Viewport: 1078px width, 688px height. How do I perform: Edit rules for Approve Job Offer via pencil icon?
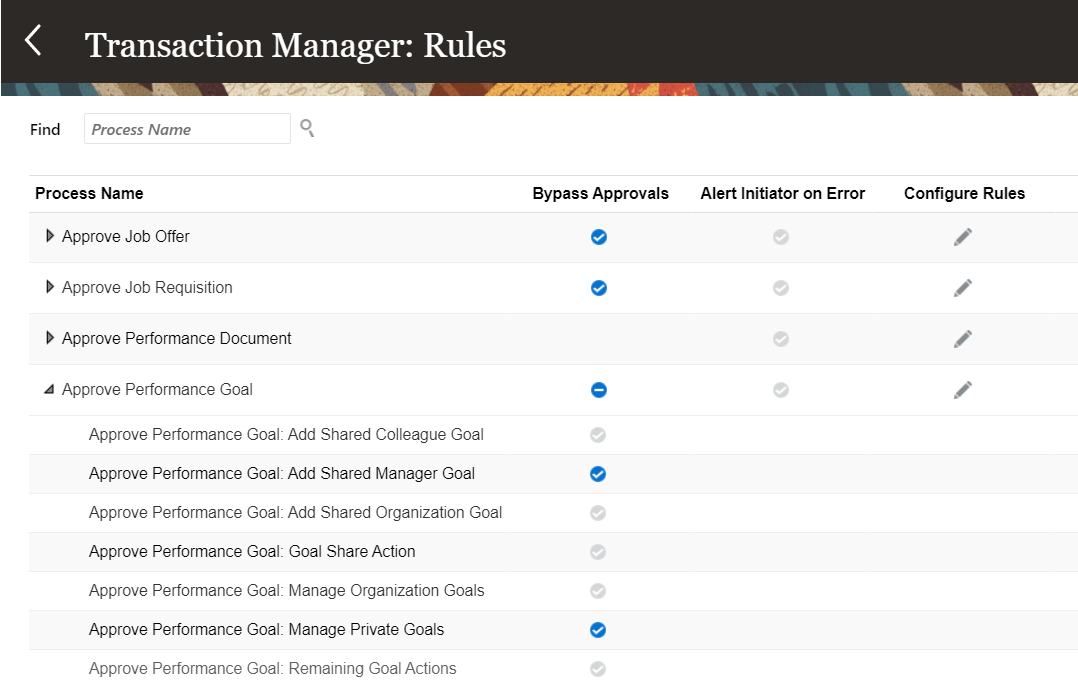962,237
